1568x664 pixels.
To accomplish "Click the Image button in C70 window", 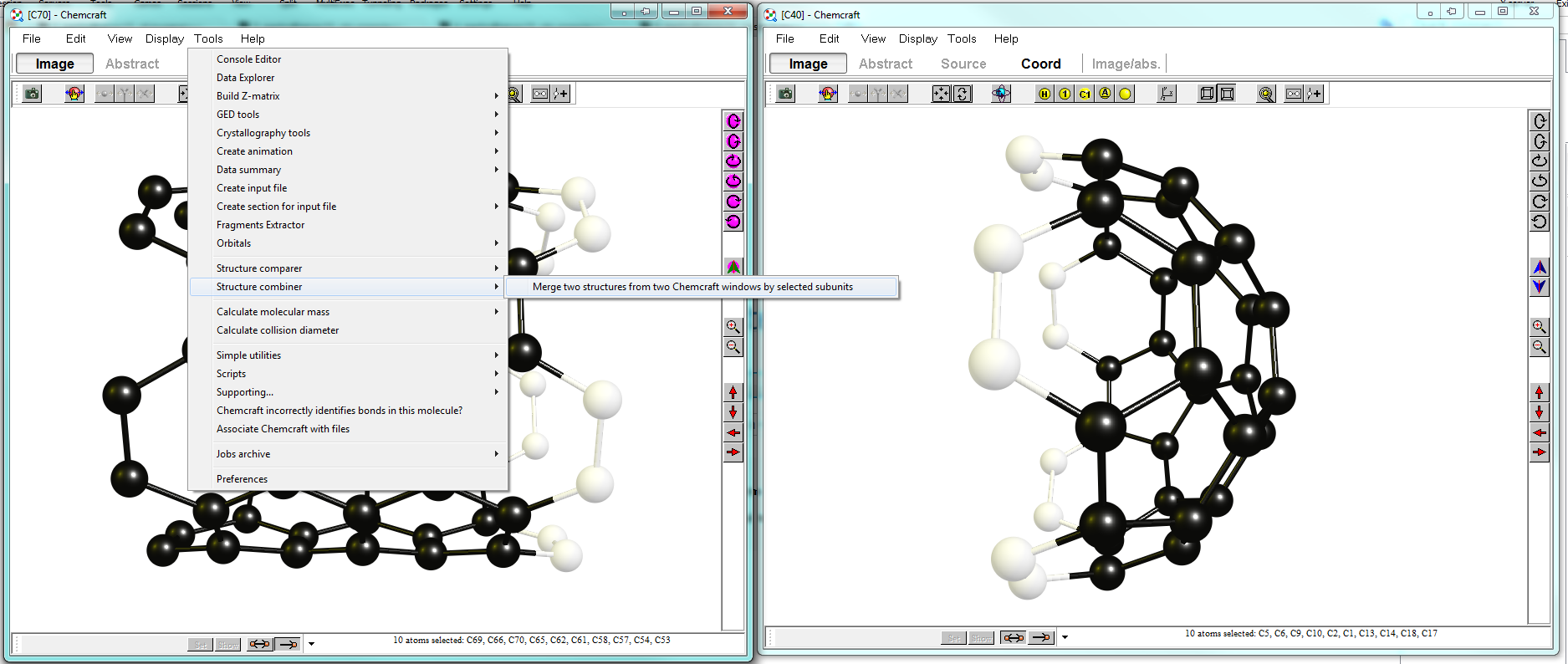I will (55, 64).
